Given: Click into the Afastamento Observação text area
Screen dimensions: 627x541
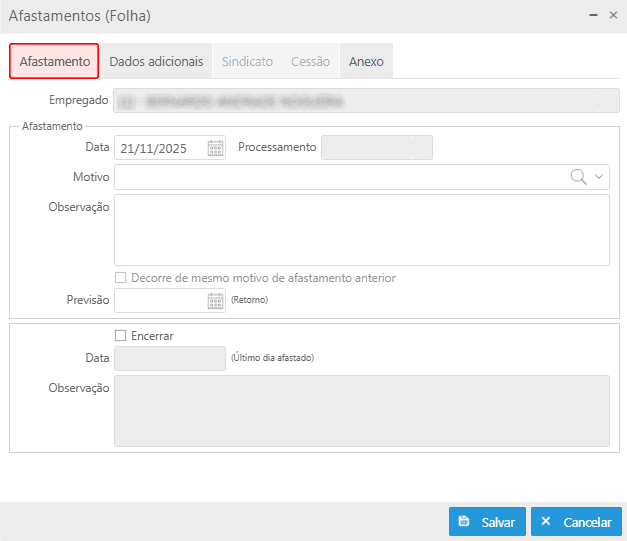Looking at the screenshot, I should (362, 230).
